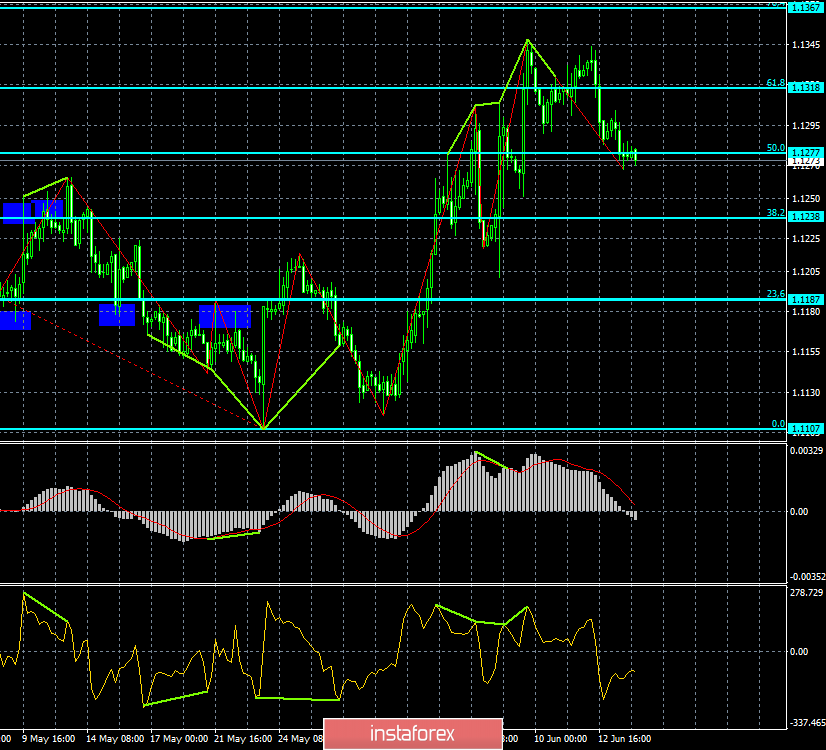
Task: Select the 61.8 Fibonacci level label
Action: pos(775,83)
